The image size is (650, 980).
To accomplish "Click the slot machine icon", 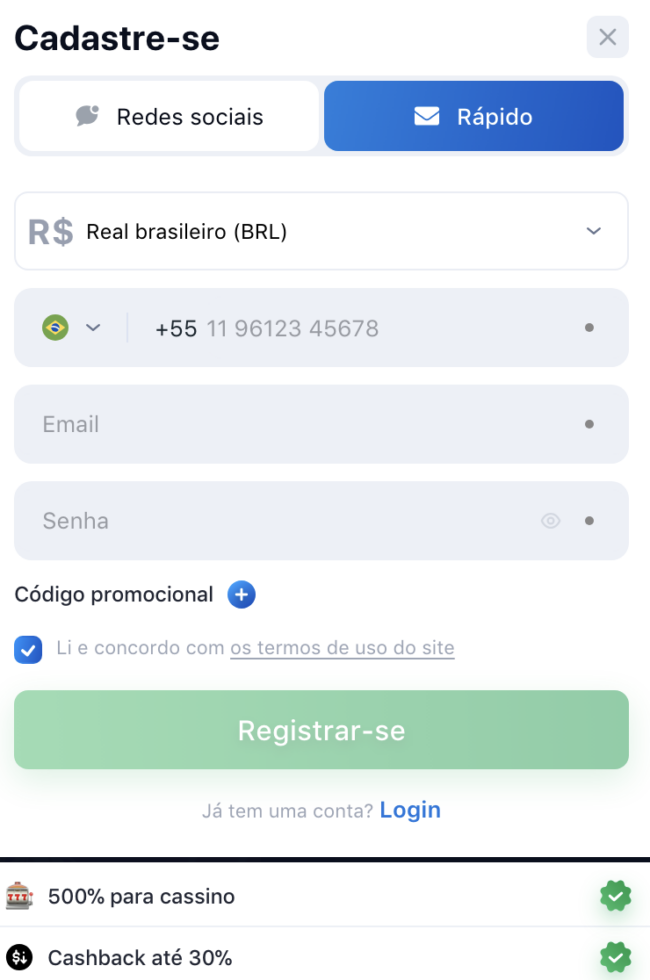I will (19, 896).
